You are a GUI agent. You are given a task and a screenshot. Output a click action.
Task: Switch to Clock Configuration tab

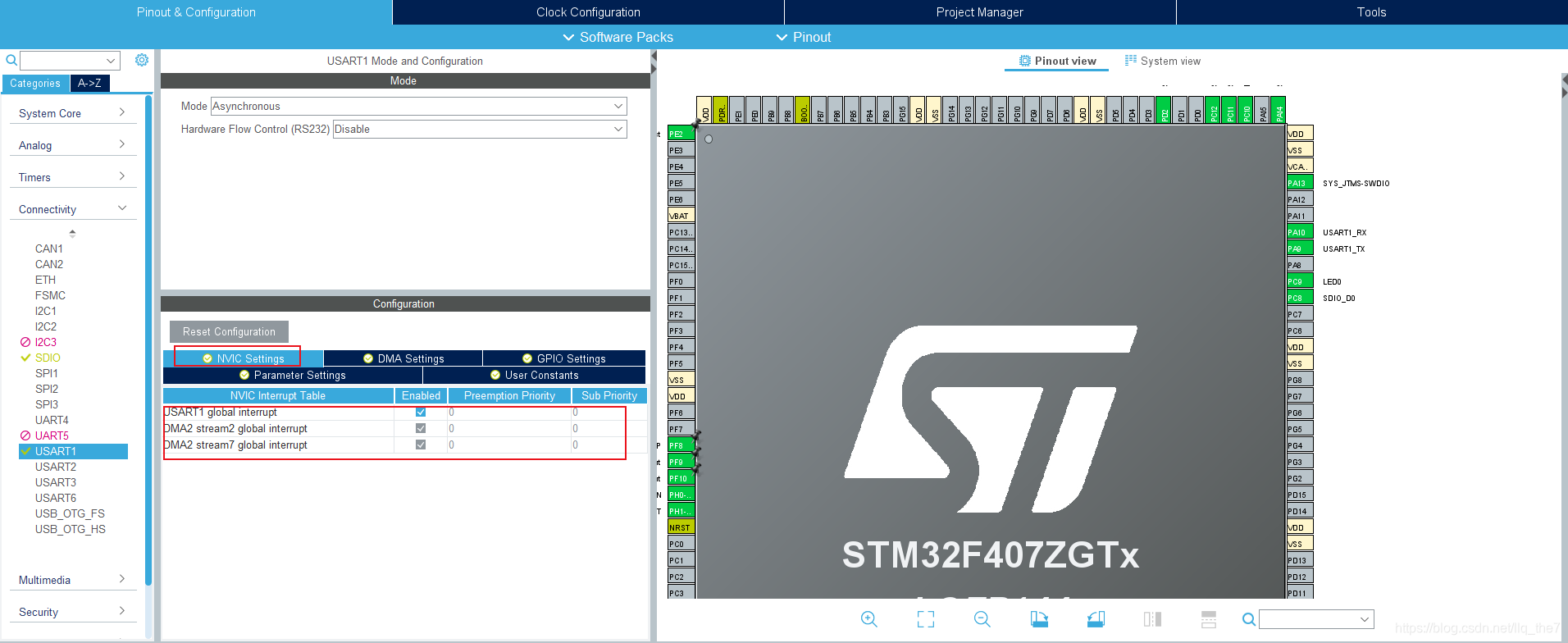[588, 12]
